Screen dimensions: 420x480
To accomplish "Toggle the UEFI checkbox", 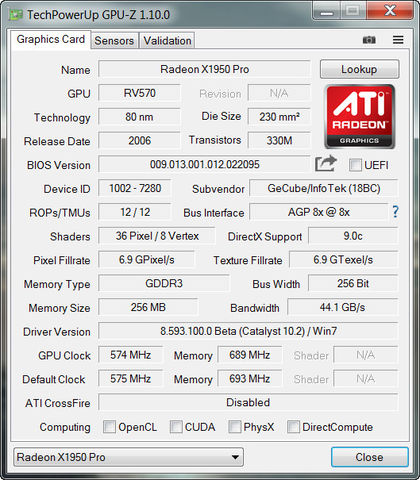I will point(355,165).
